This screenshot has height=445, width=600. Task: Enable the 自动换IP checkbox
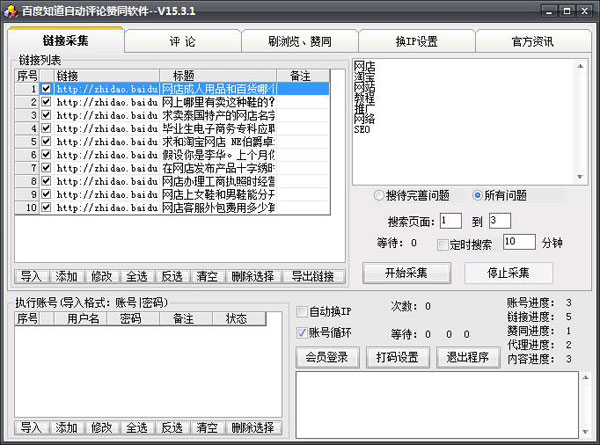(x=302, y=312)
